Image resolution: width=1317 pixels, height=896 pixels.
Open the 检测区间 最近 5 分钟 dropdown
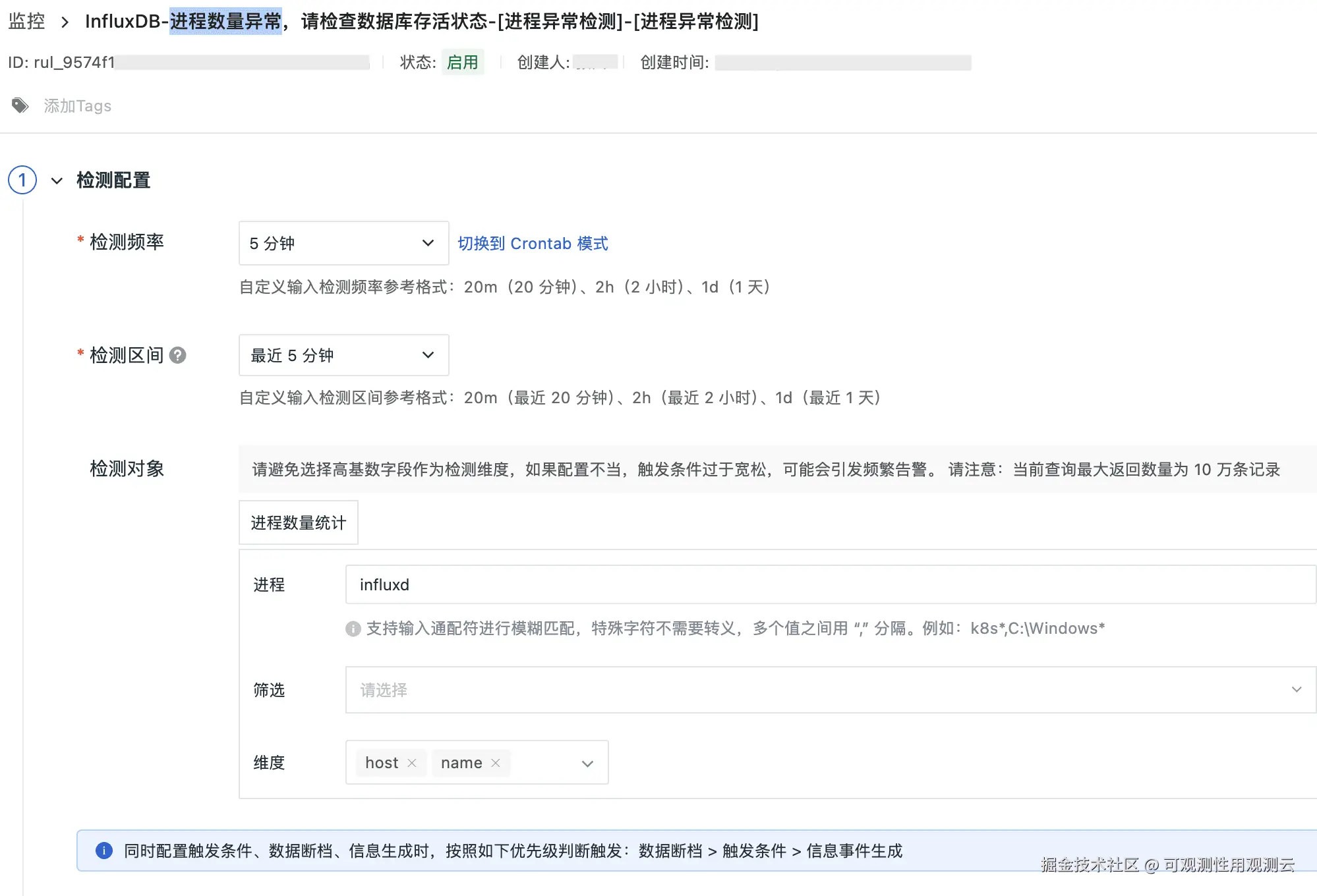coord(343,355)
